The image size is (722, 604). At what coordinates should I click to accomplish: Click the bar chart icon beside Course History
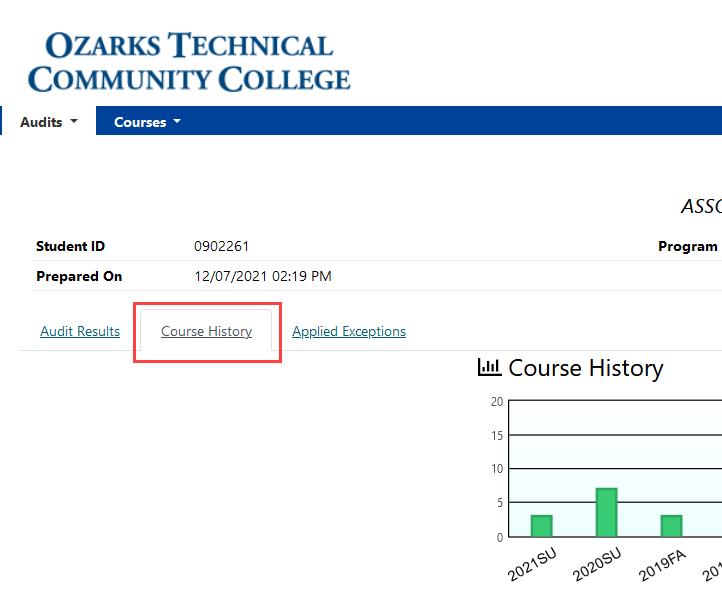(489, 368)
